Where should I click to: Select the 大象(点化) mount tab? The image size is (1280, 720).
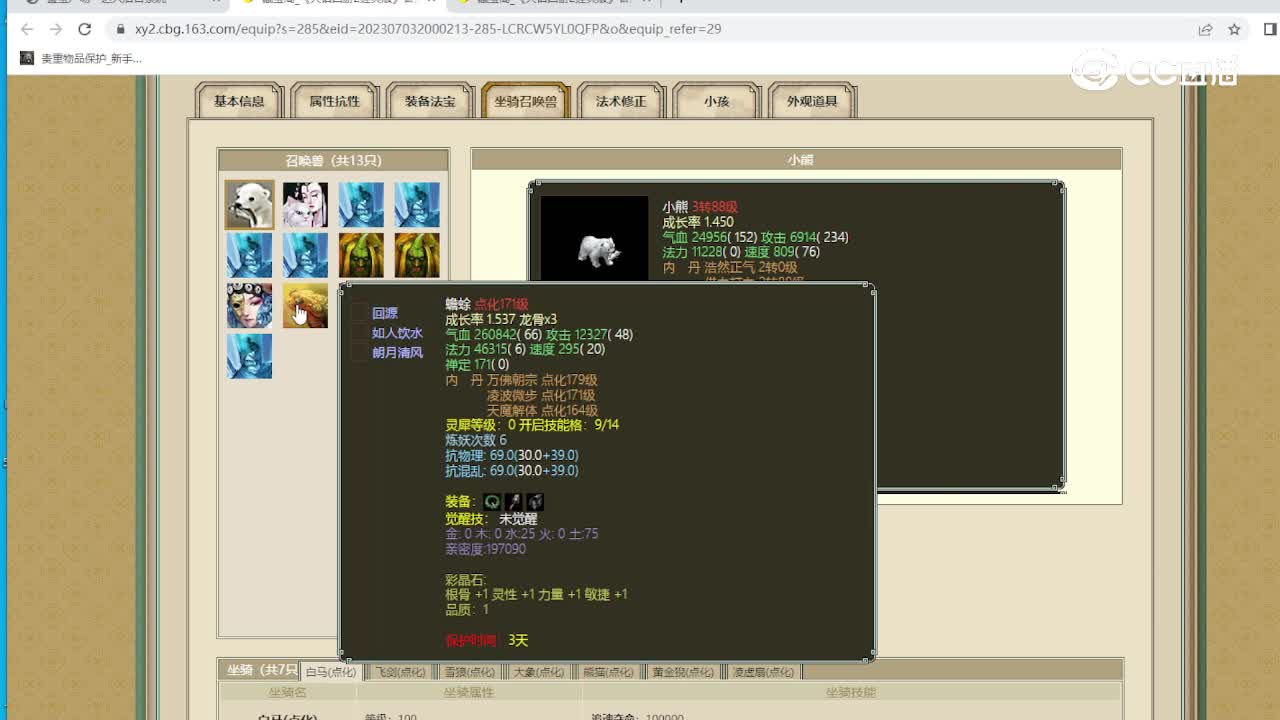[538, 672]
